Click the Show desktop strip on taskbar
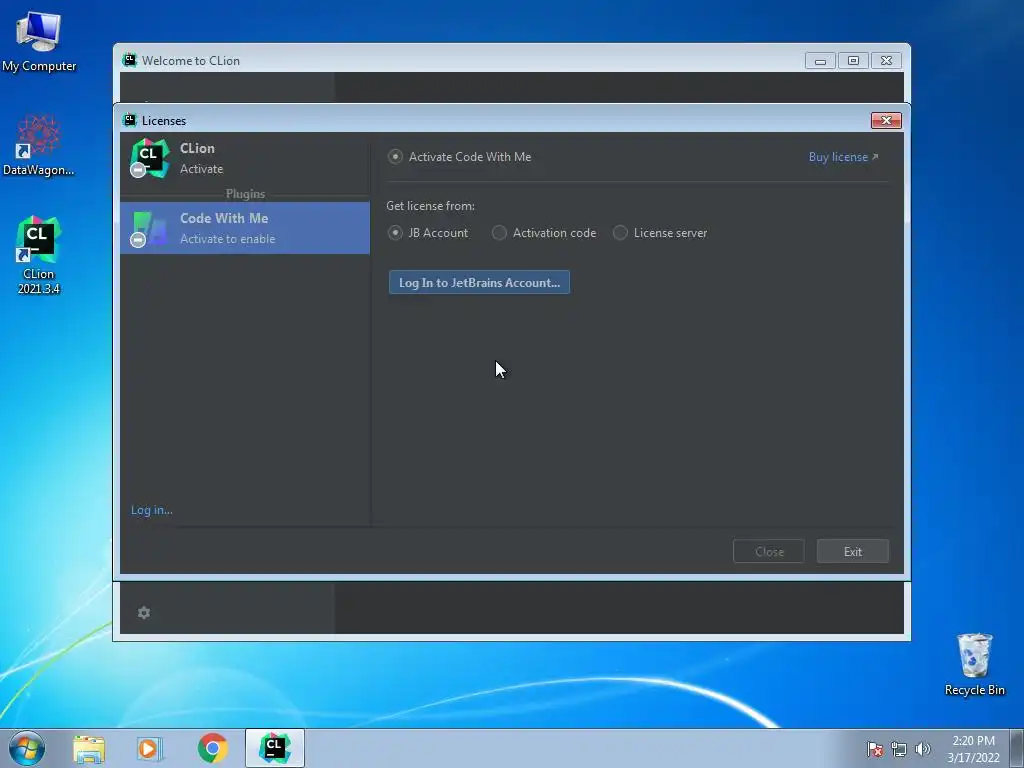Screen dimensions: 1024x768 1017,748
